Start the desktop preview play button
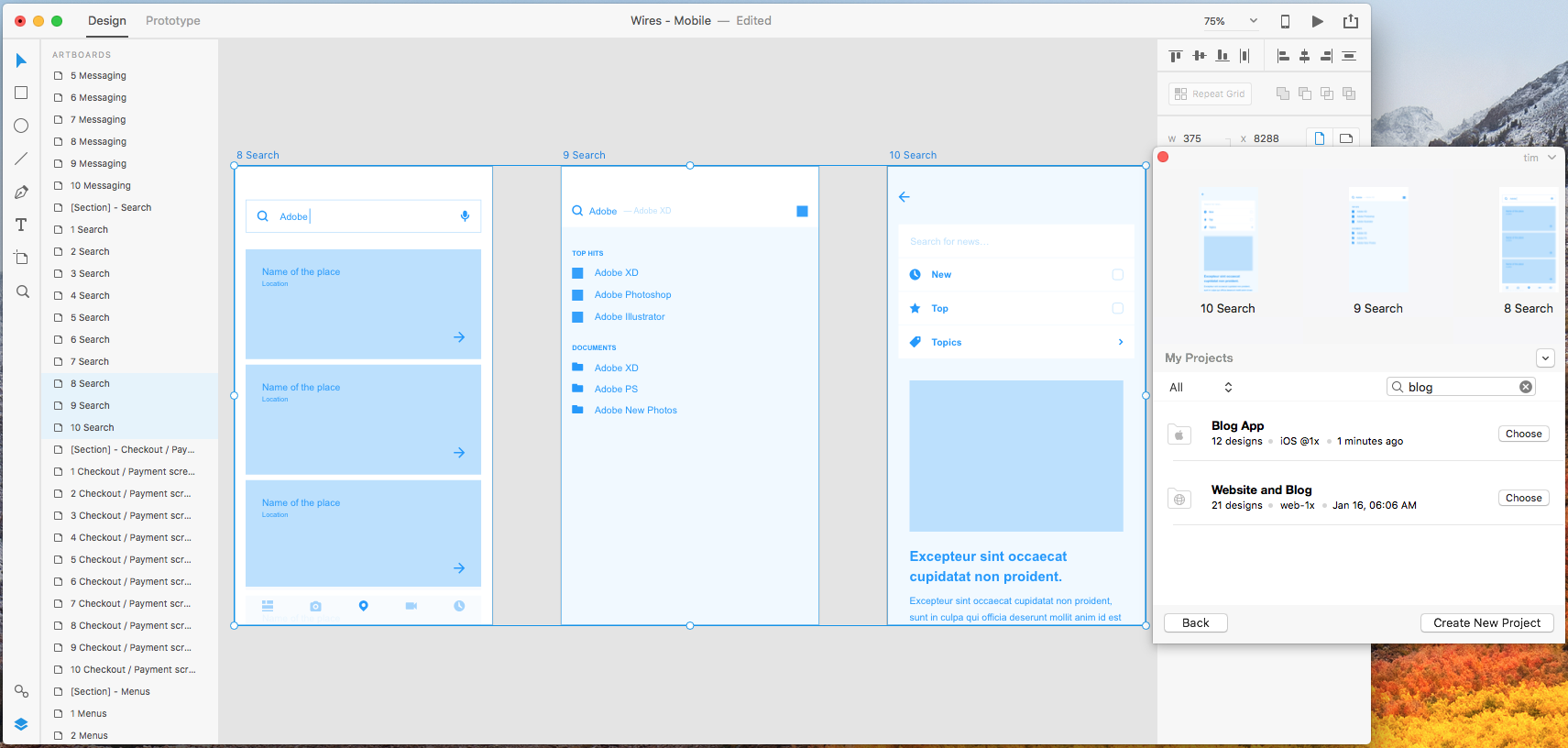This screenshot has width=1568, height=748. pos(1317,21)
